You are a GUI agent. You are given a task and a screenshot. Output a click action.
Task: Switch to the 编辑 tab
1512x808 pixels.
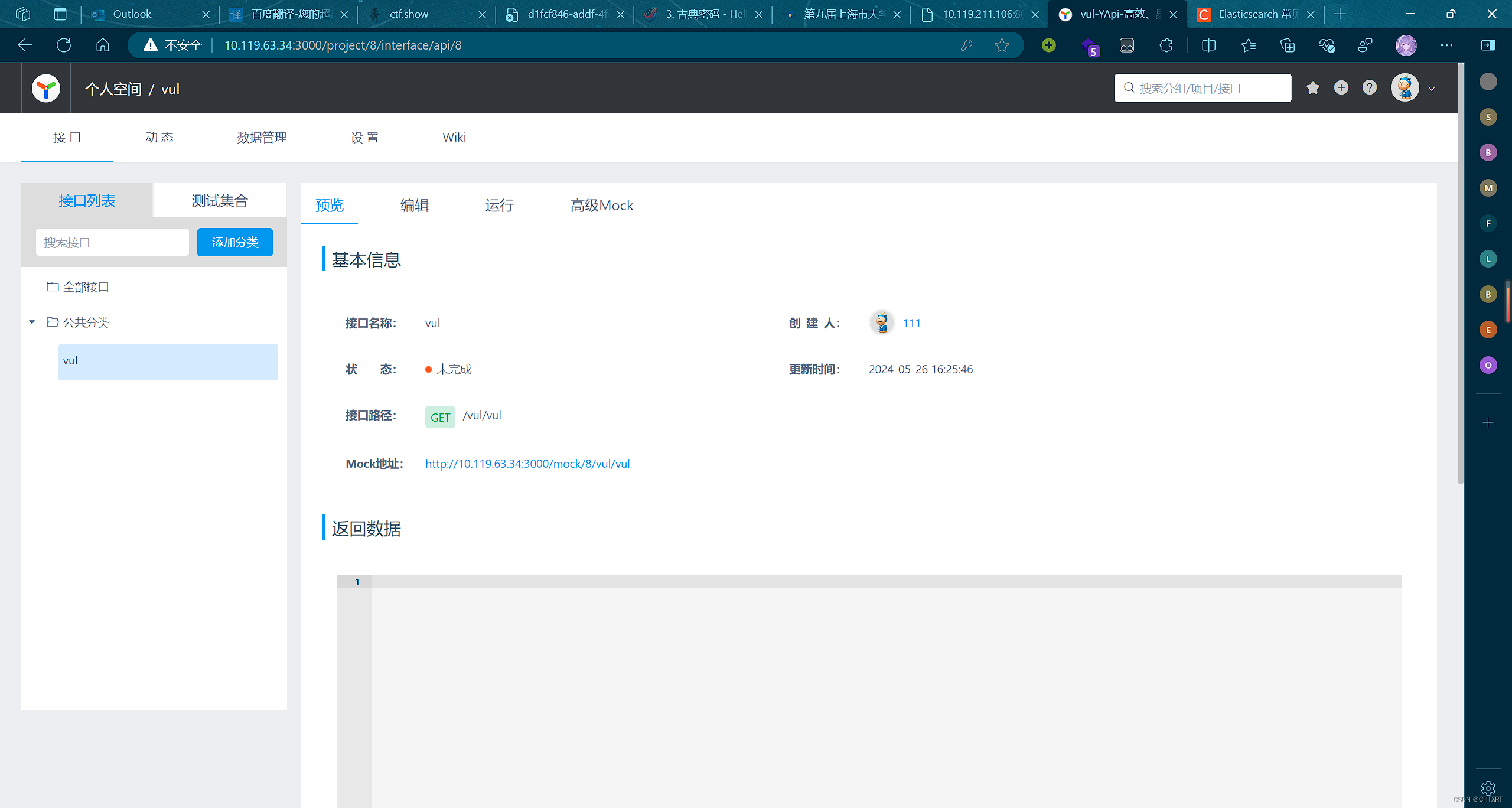coord(415,205)
